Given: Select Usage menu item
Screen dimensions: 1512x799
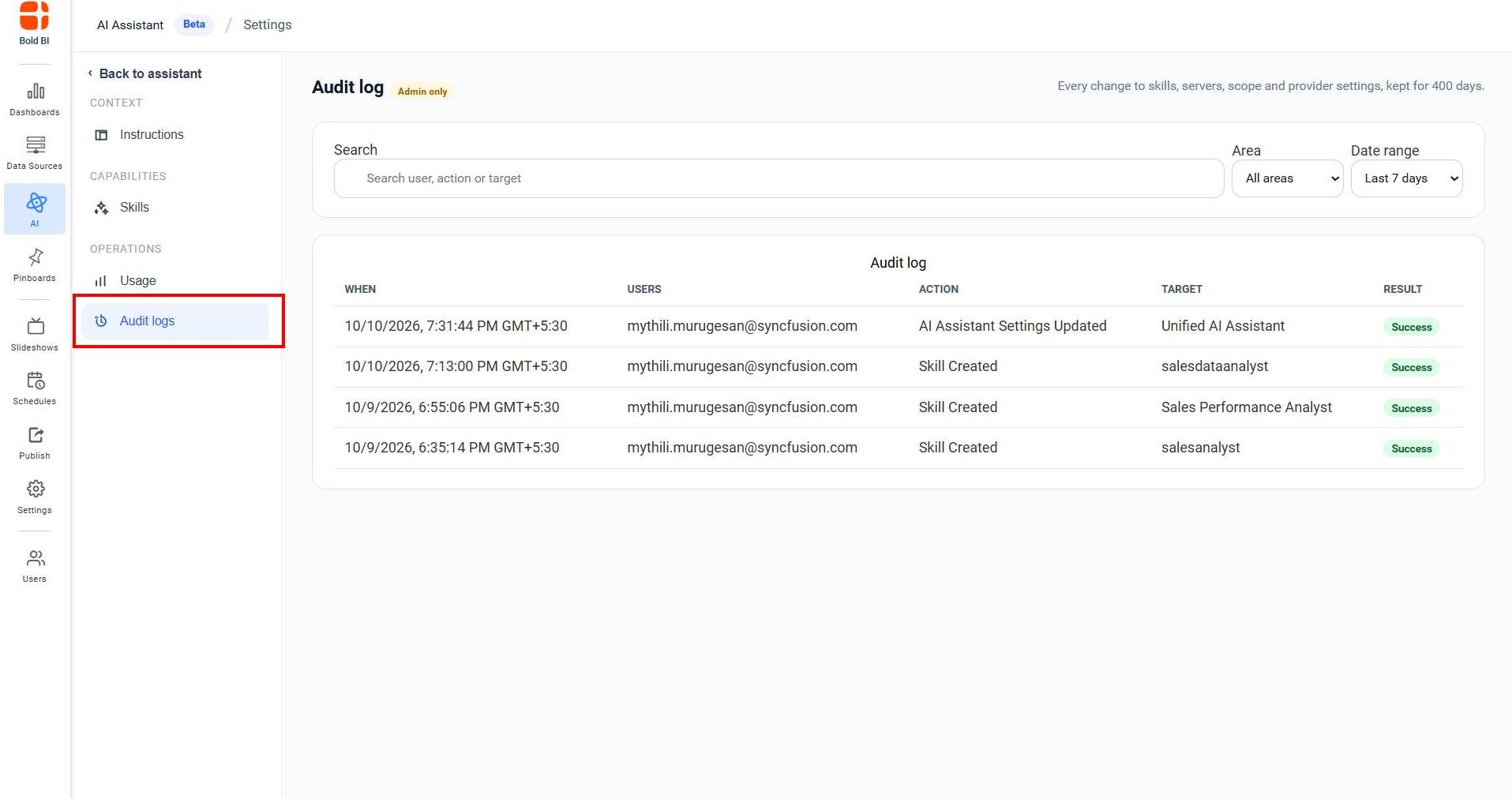Looking at the screenshot, I should click(x=175, y=281).
